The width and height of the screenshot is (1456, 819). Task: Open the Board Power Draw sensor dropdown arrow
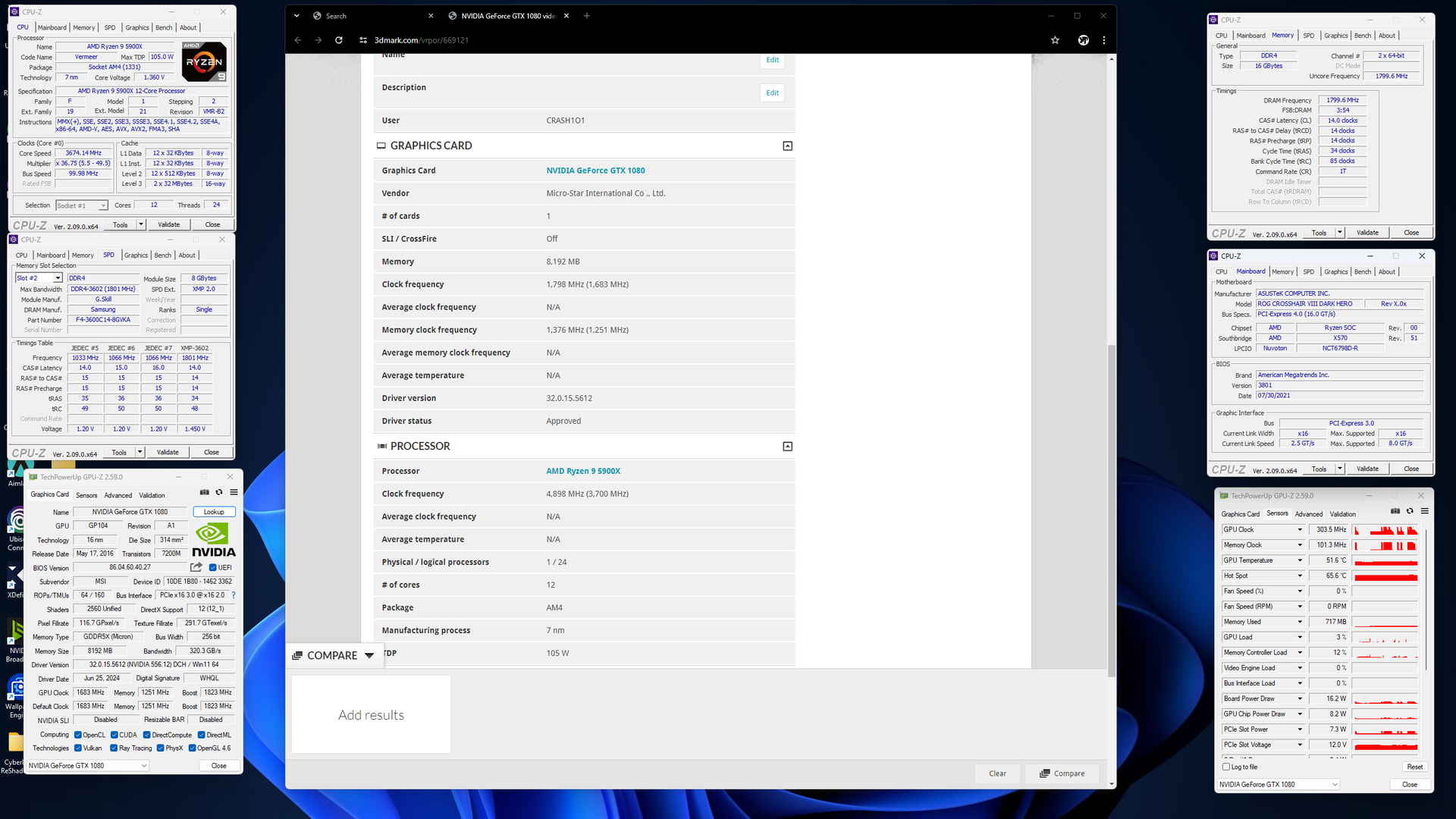(x=1300, y=698)
